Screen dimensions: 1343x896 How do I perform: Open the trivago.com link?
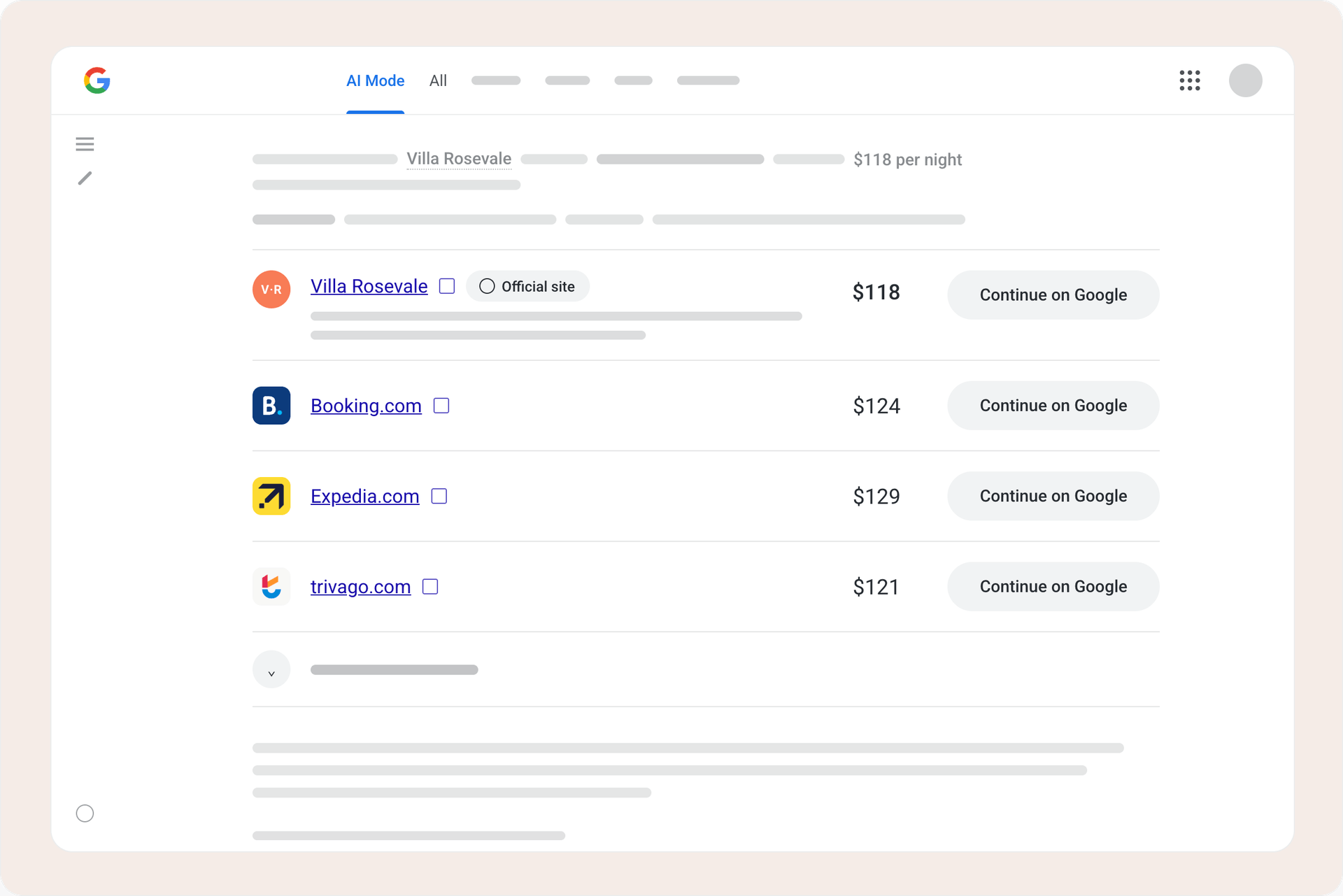(x=360, y=586)
